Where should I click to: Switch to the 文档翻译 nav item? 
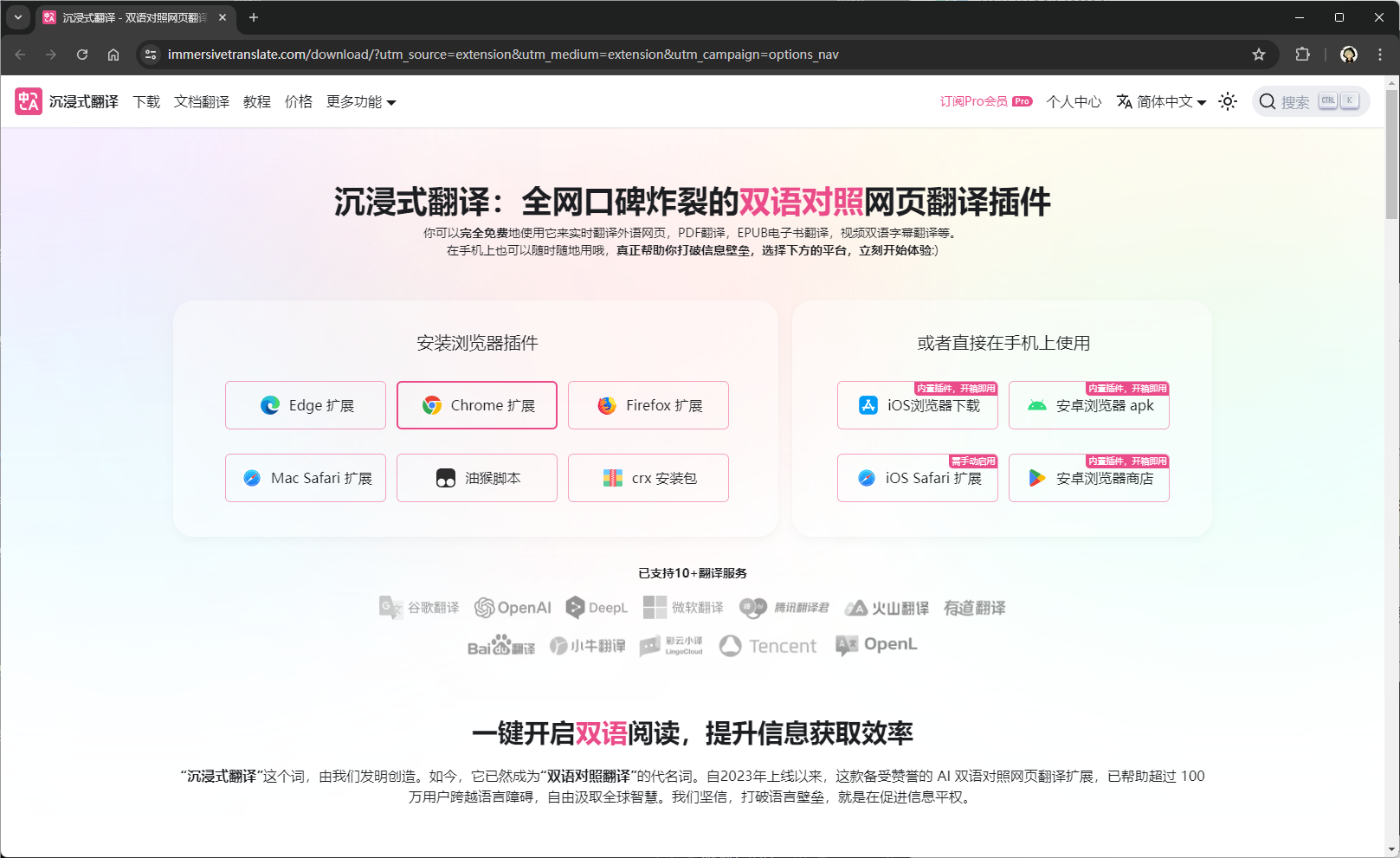[x=201, y=101]
